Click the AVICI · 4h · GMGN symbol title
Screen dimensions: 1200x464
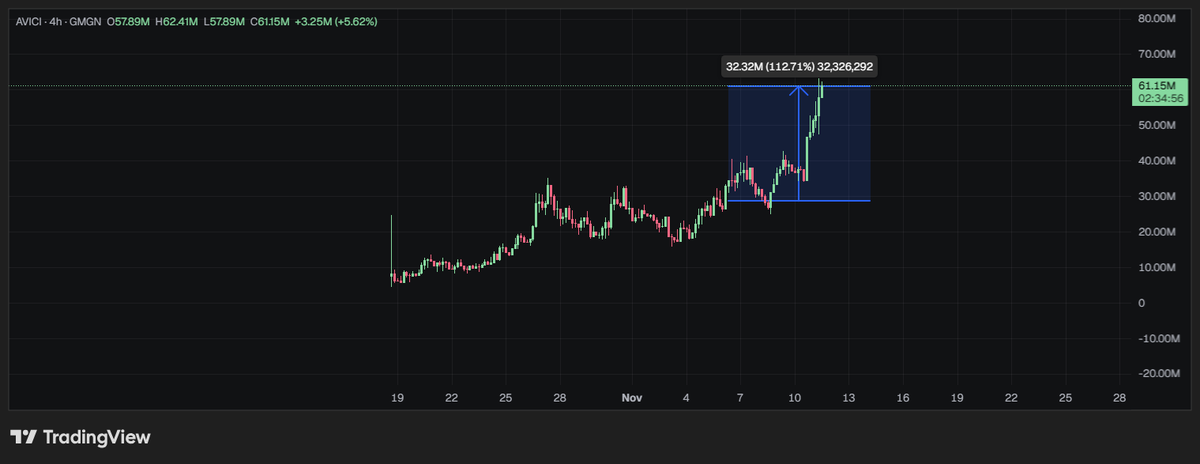click(x=60, y=21)
